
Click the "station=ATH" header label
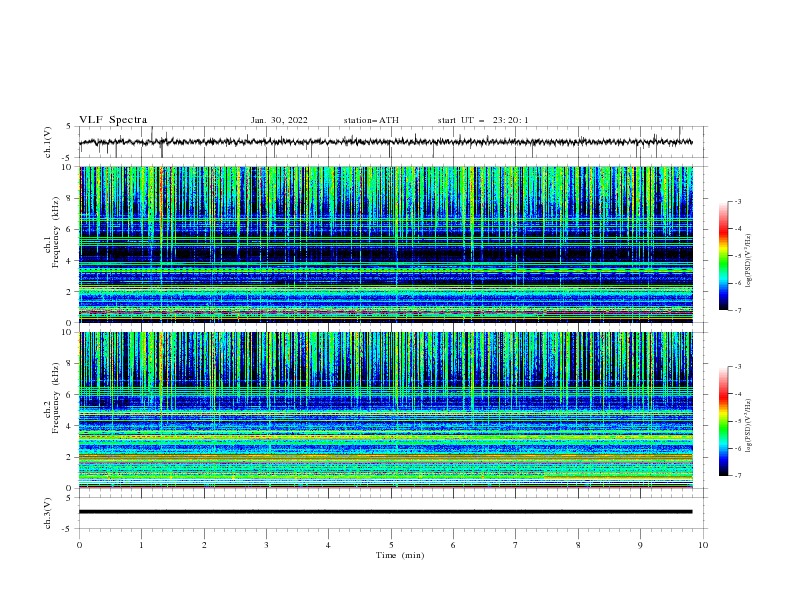[x=371, y=120]
